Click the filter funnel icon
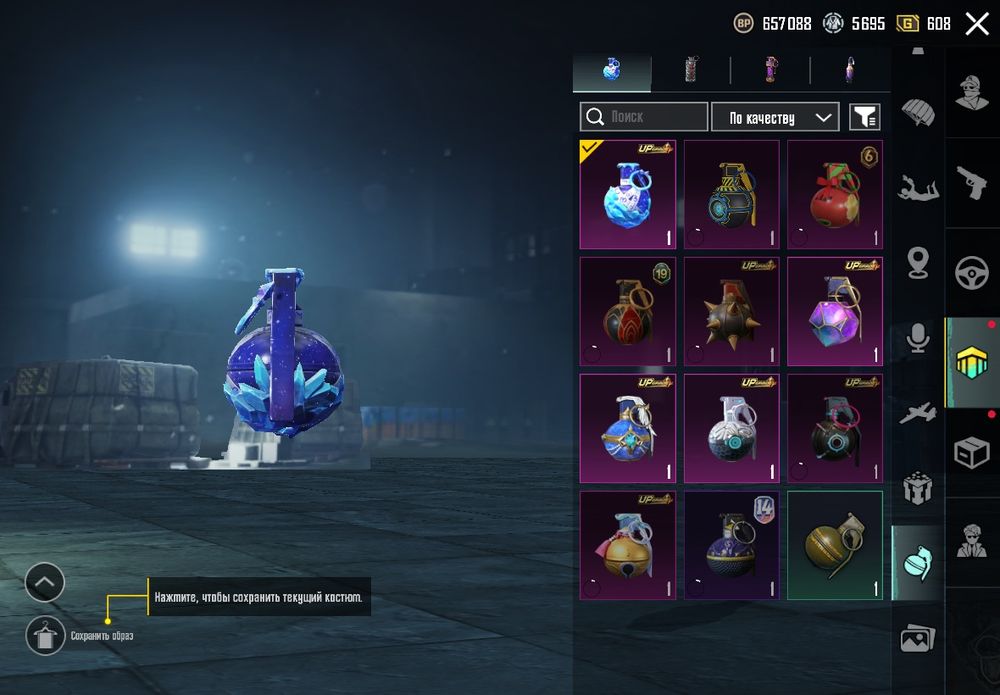The height and width of the screenshot is (695, 1000). [865, 117]
